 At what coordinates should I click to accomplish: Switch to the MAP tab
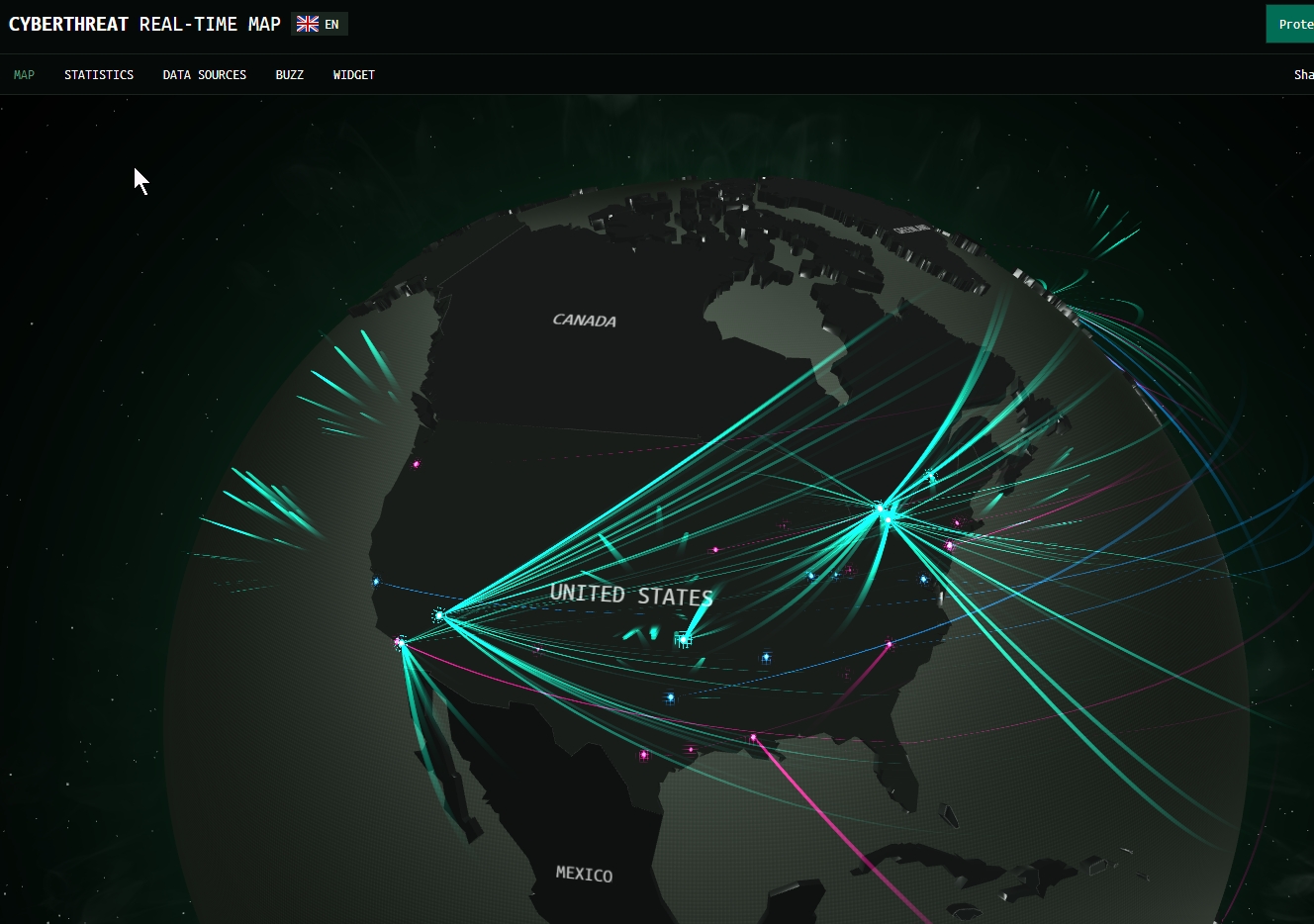click(x=24, y=75)
